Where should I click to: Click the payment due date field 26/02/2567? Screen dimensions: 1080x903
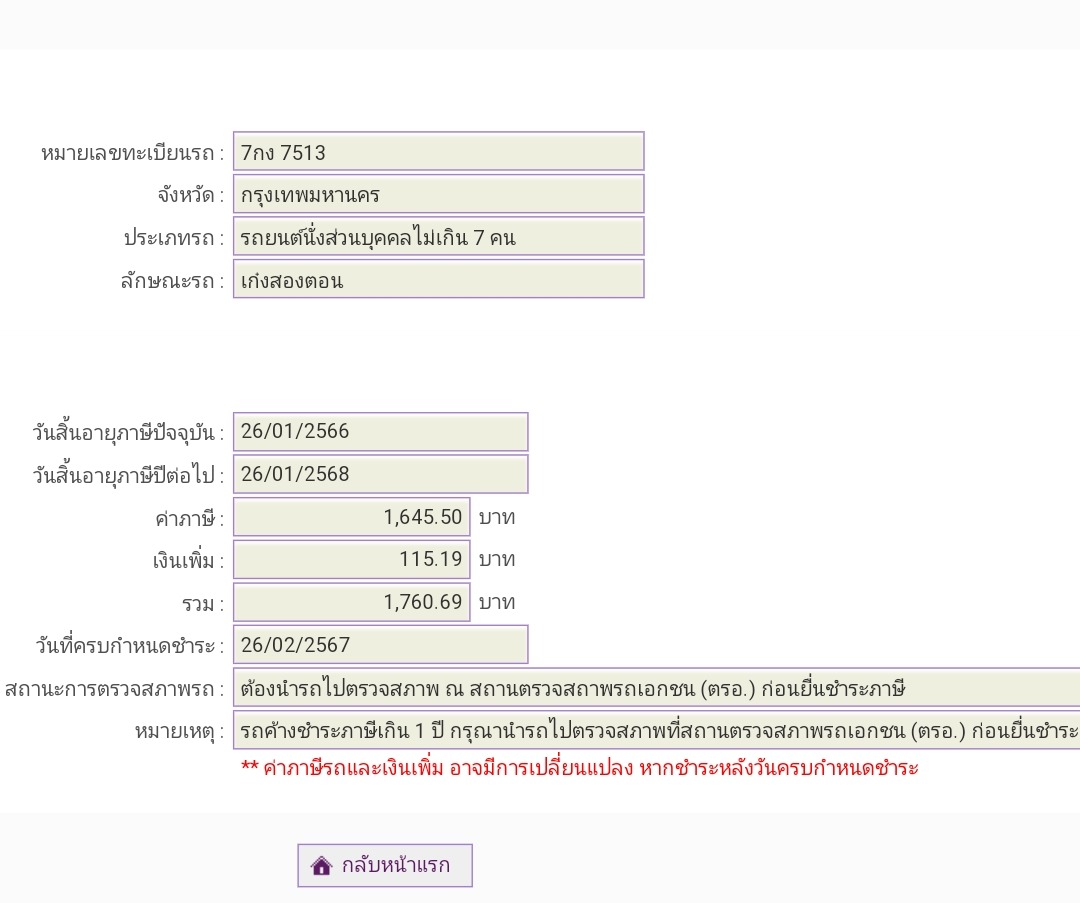point(381,645)
